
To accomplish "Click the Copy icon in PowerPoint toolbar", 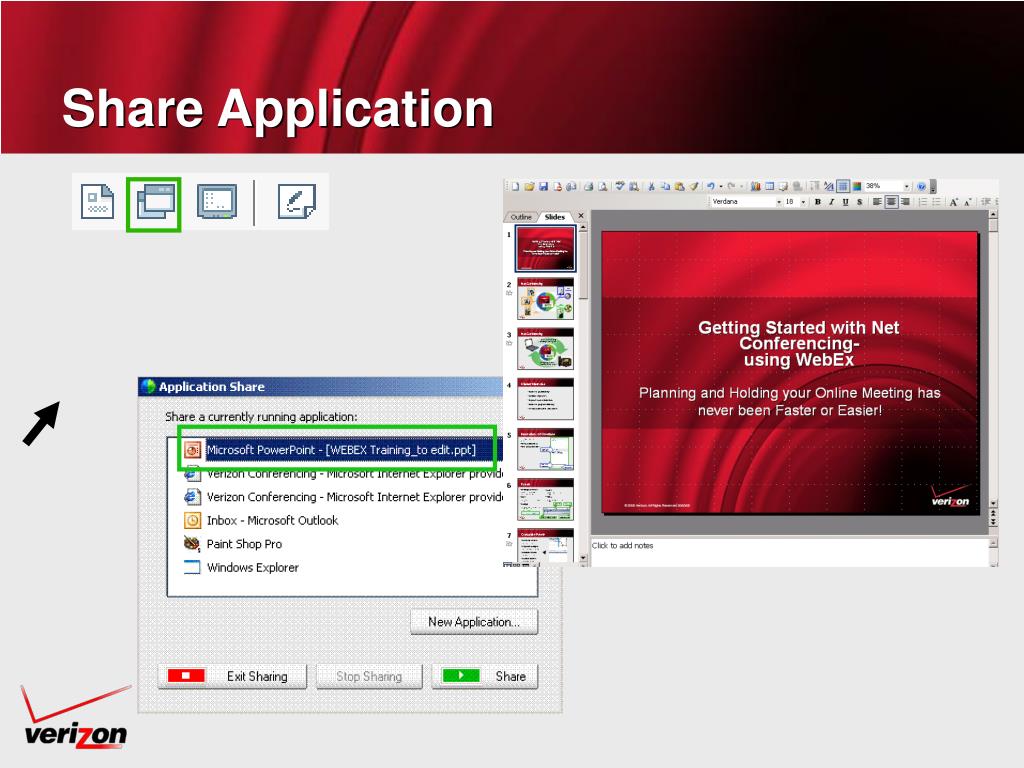I will coord(666,186).
